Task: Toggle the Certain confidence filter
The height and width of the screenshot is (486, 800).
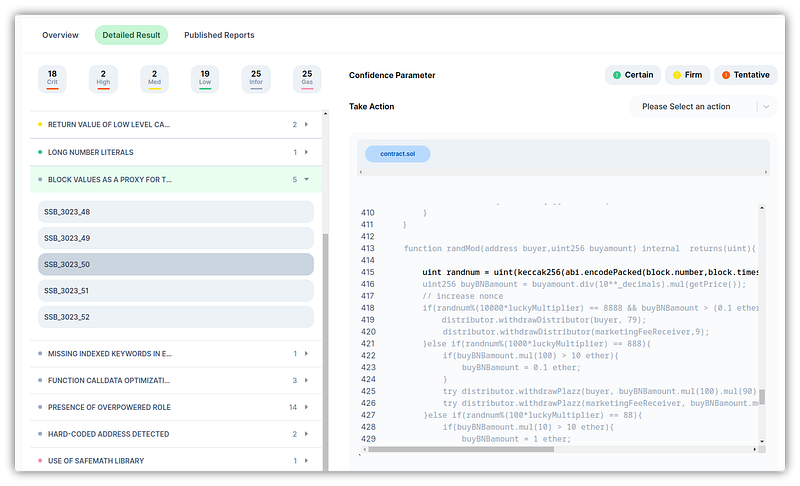Action: tap(631, 75)
